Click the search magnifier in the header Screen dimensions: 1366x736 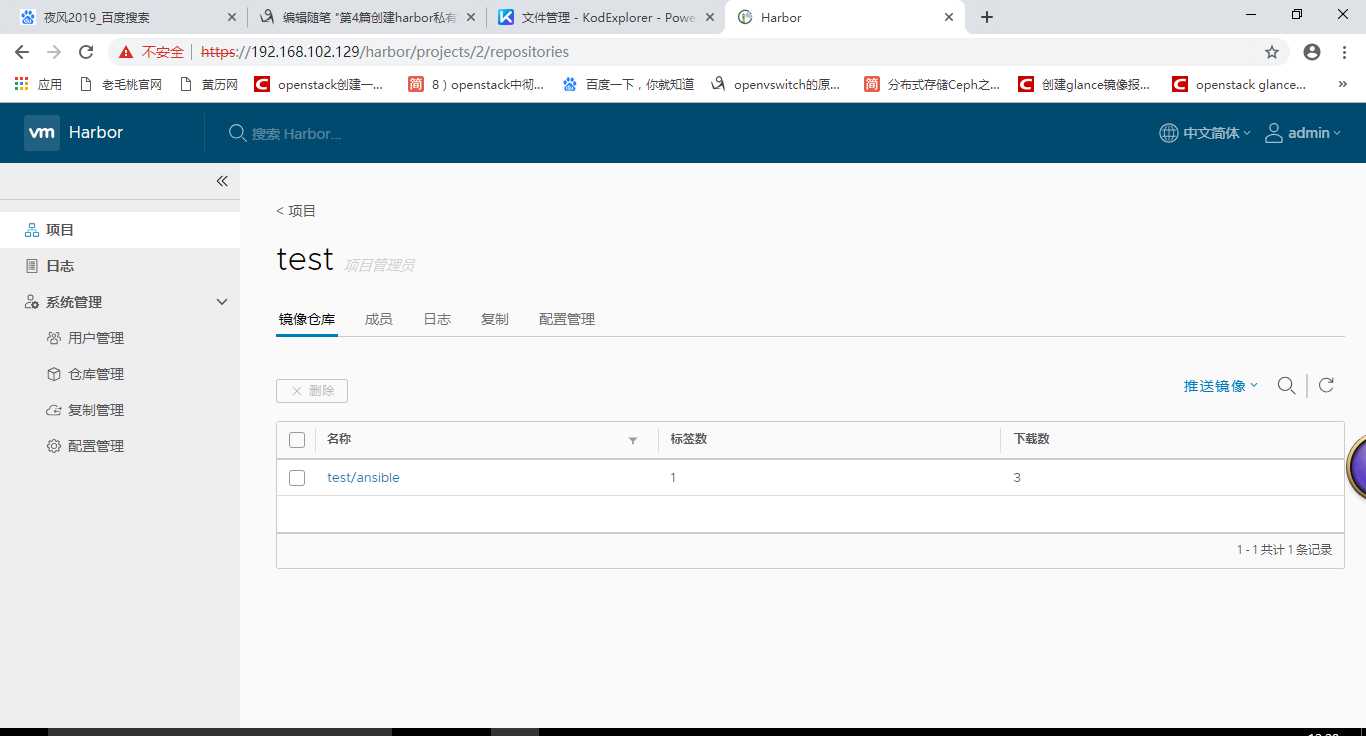pos(237,133)
